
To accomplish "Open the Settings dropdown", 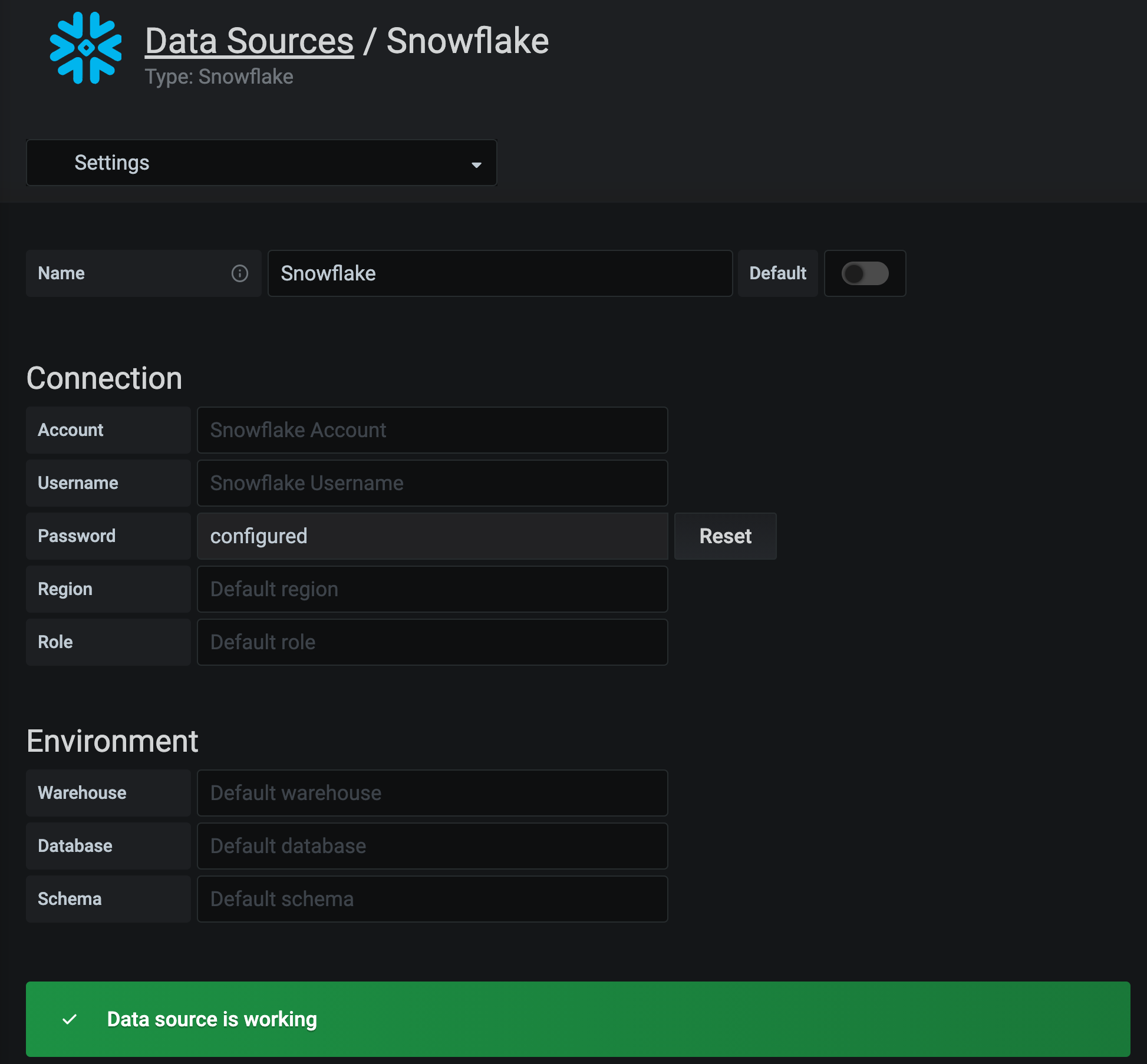I will pos(262,163).
